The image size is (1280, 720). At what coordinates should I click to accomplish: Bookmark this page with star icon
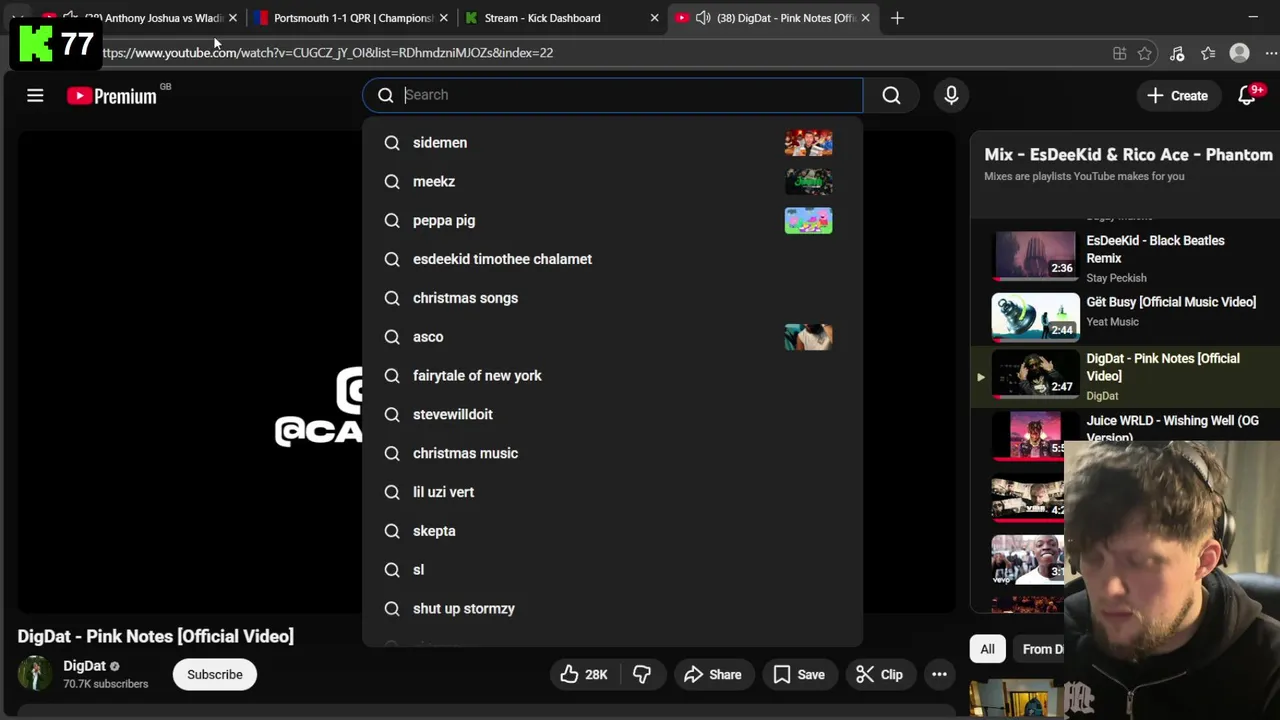pyautogui.click(x=1145, y=54)
